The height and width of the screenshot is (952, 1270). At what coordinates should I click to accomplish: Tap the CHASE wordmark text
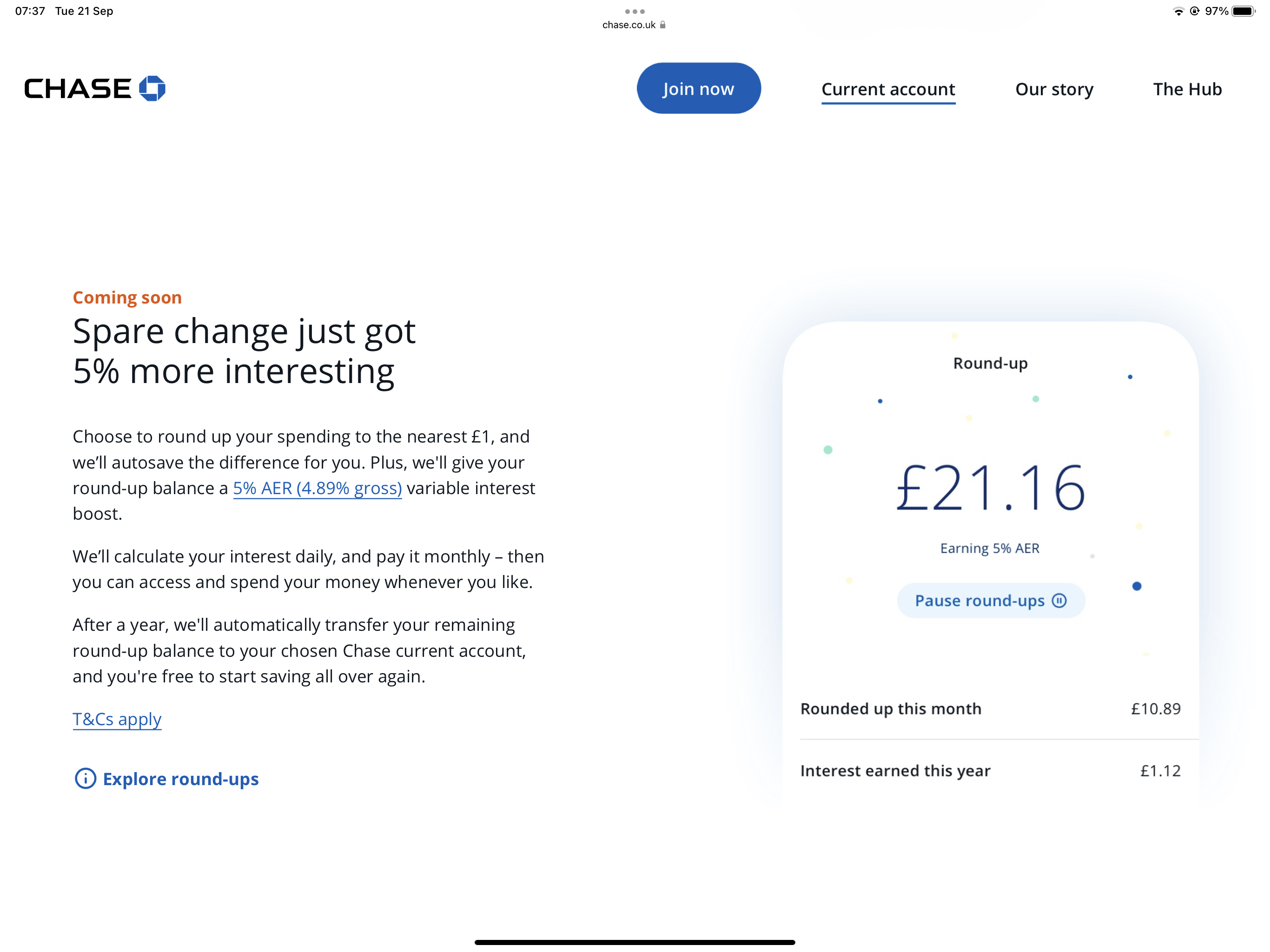click(78, 89)
